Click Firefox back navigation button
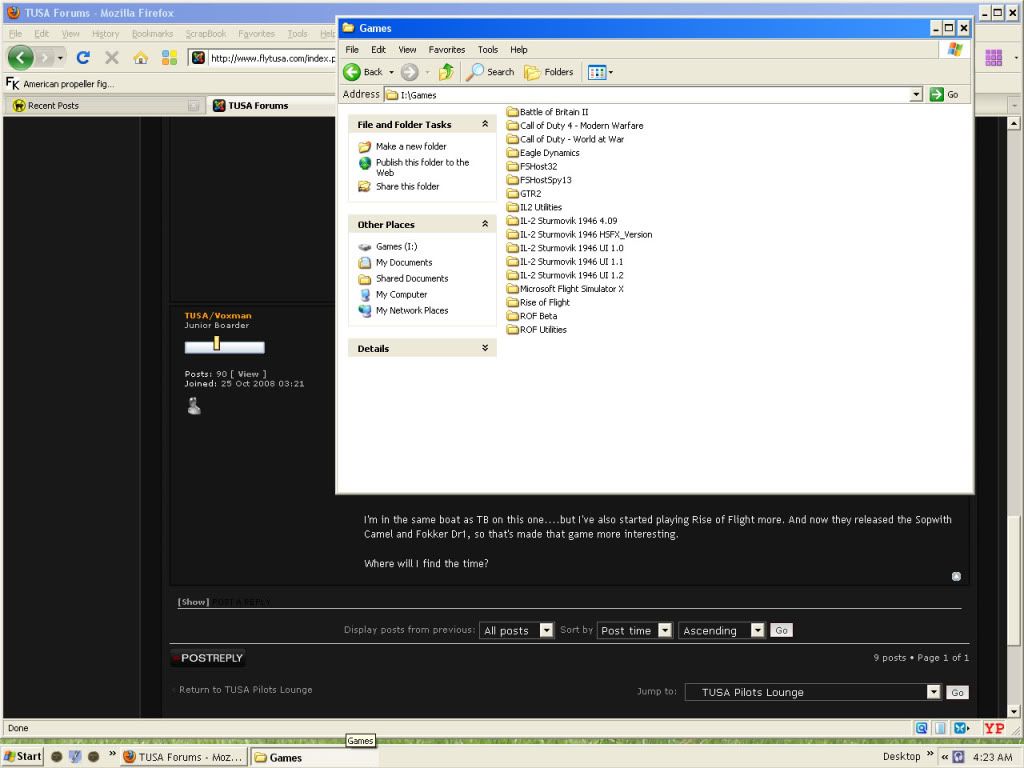1024x768 pixels. (x=21, y=57)
